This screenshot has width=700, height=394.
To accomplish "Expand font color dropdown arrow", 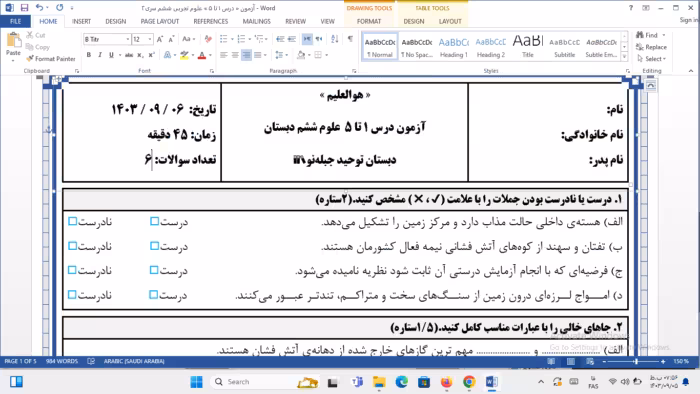I will (x=210, y=55).
